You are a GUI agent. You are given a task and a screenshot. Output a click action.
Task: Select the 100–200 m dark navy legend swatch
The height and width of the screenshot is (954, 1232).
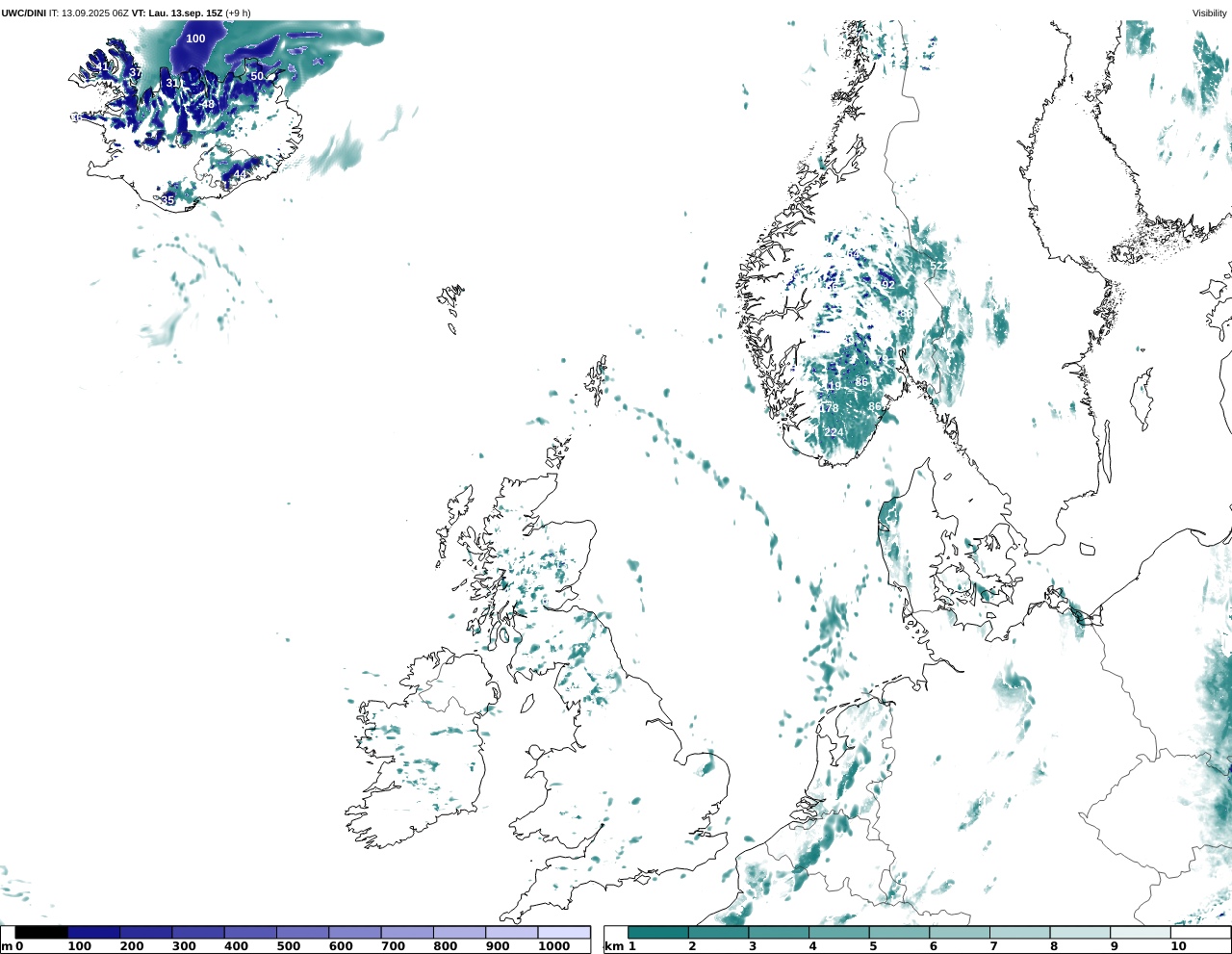click(93, 932)
